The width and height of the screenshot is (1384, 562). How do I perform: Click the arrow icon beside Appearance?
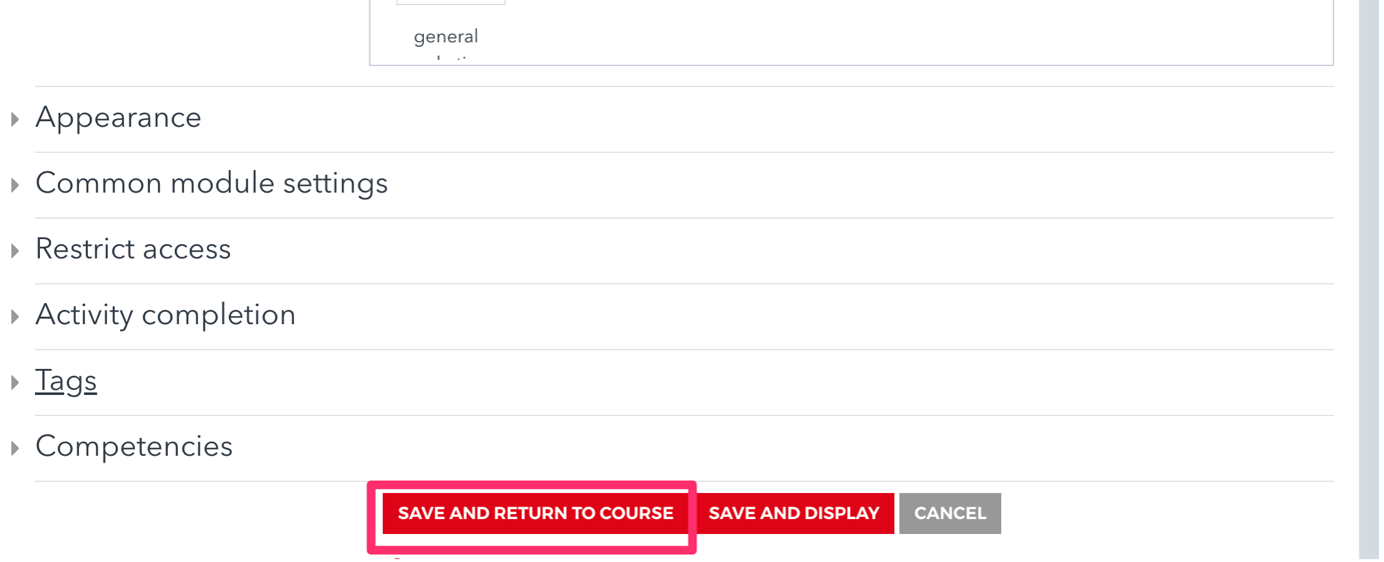coord(15,119)
